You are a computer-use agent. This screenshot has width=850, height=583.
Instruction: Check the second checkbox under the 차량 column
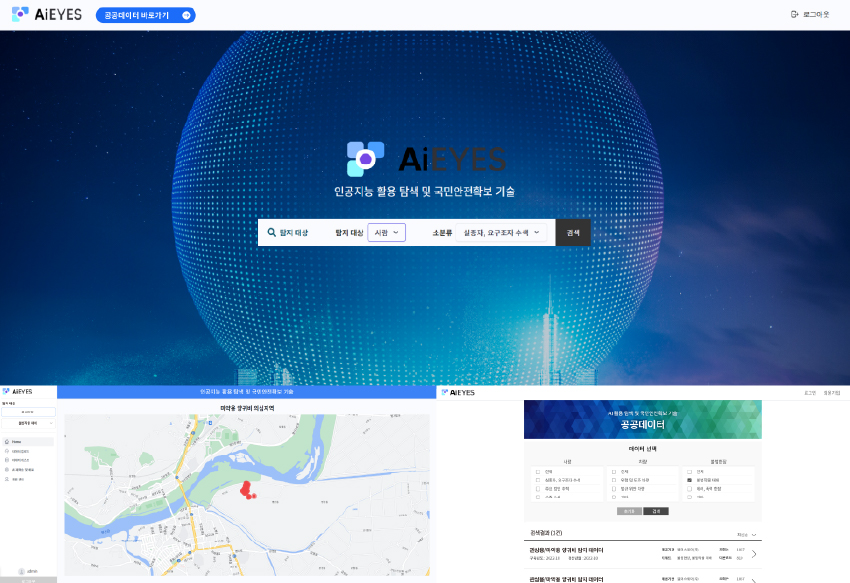614,480
